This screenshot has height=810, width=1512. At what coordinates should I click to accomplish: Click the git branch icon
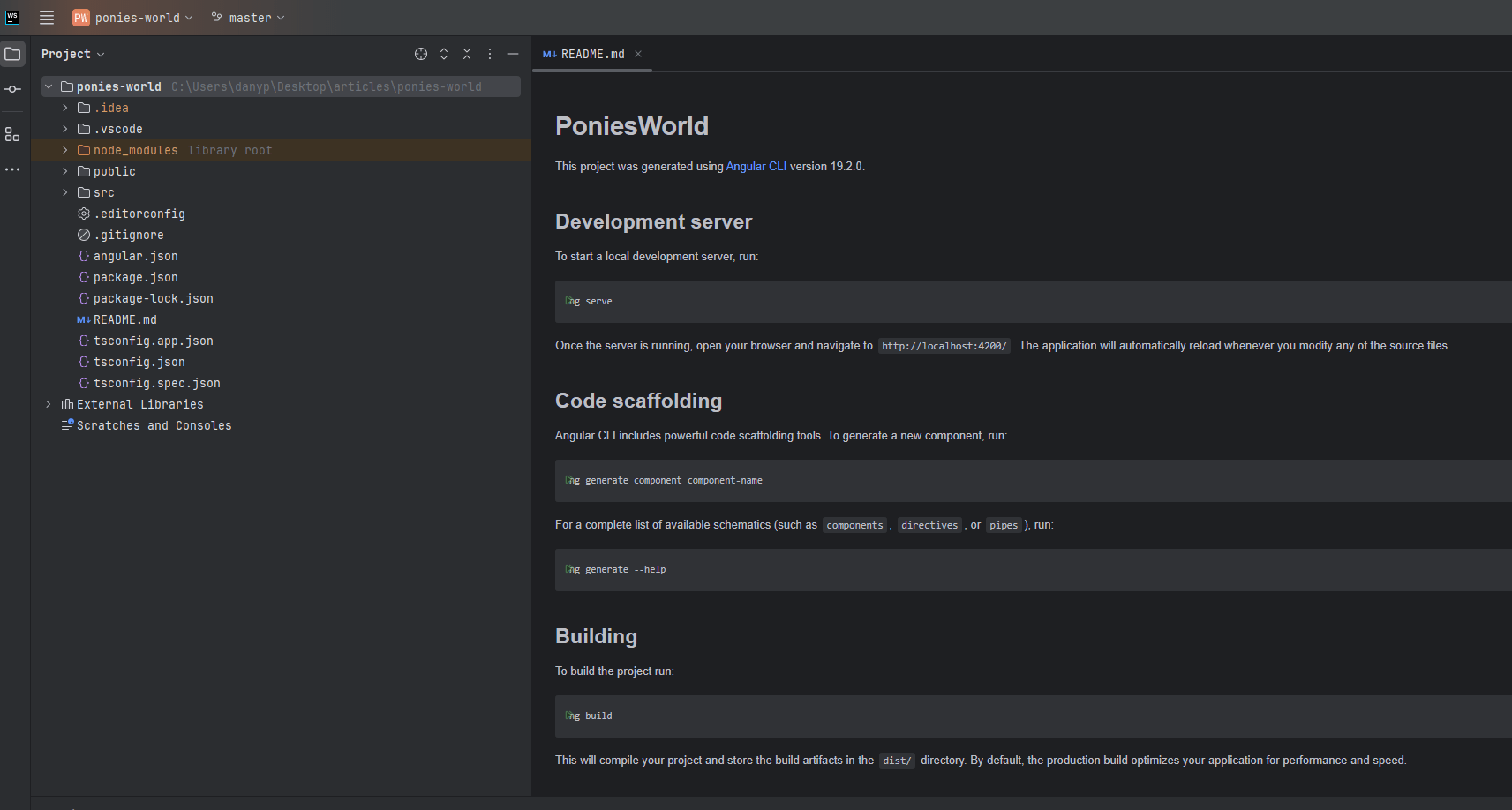coord(217,18)
